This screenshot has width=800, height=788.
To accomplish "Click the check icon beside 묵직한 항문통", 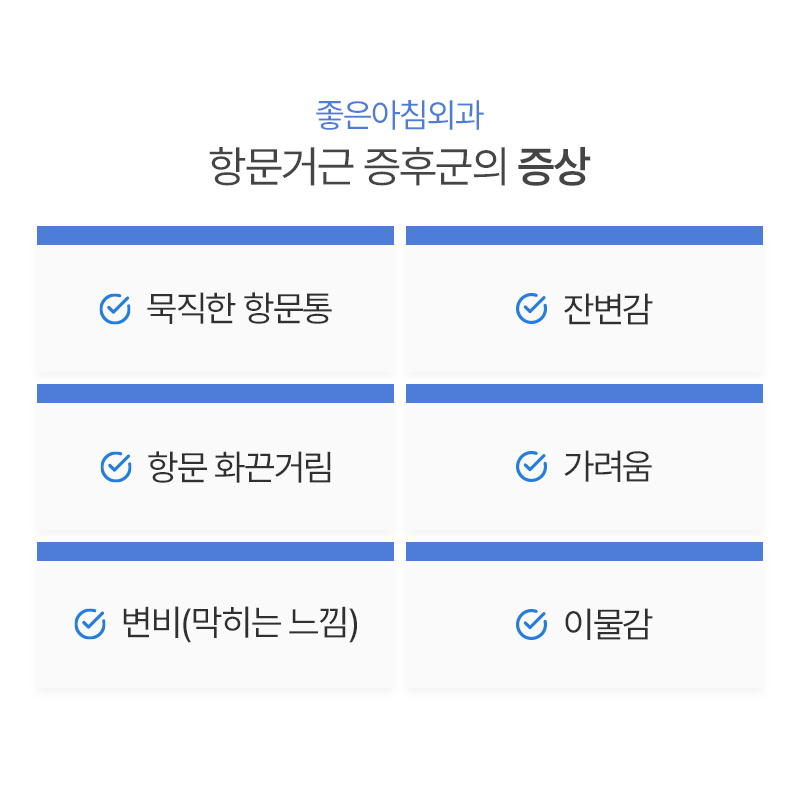I will pyautogui.click(x=115, y=309).
